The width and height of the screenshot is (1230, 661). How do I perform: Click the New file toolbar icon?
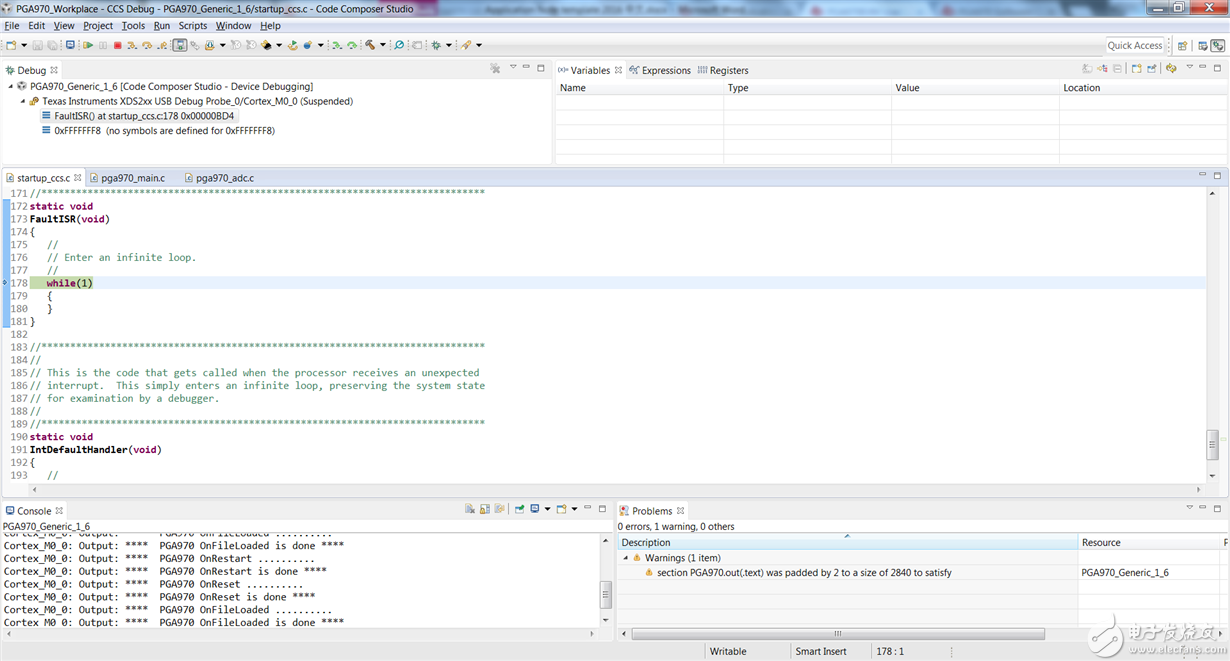(11, 45)
